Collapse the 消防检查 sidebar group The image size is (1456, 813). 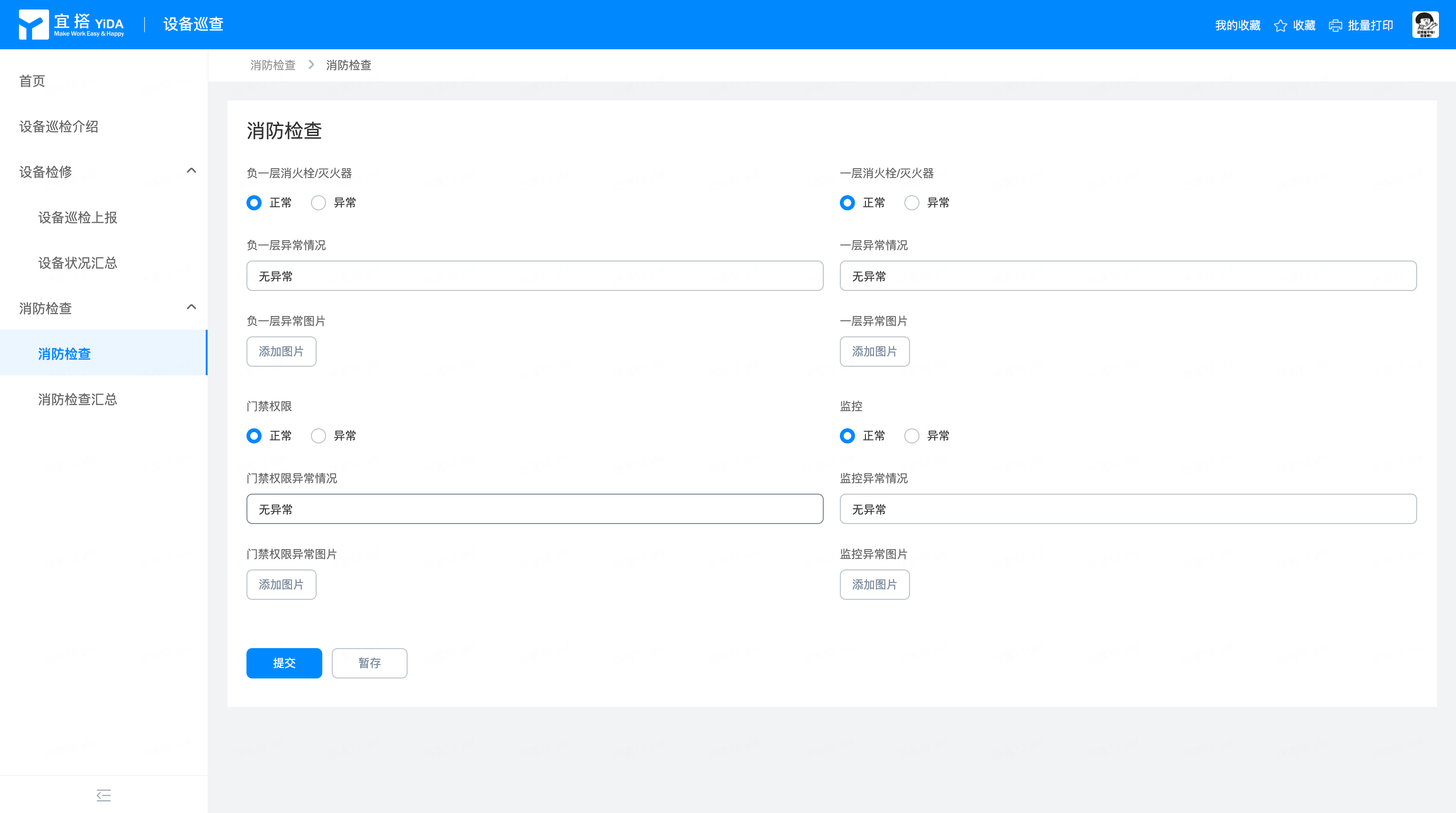tap(191, 307)
